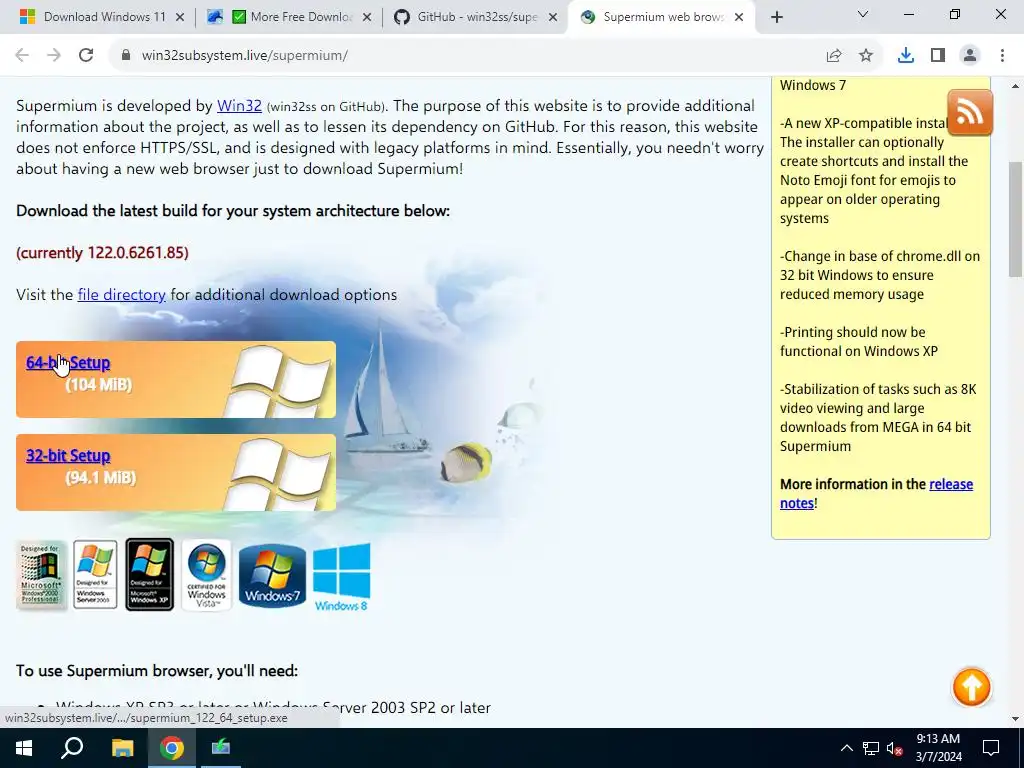Click the Certified for Windows Vista badge

tap(206, 575)
